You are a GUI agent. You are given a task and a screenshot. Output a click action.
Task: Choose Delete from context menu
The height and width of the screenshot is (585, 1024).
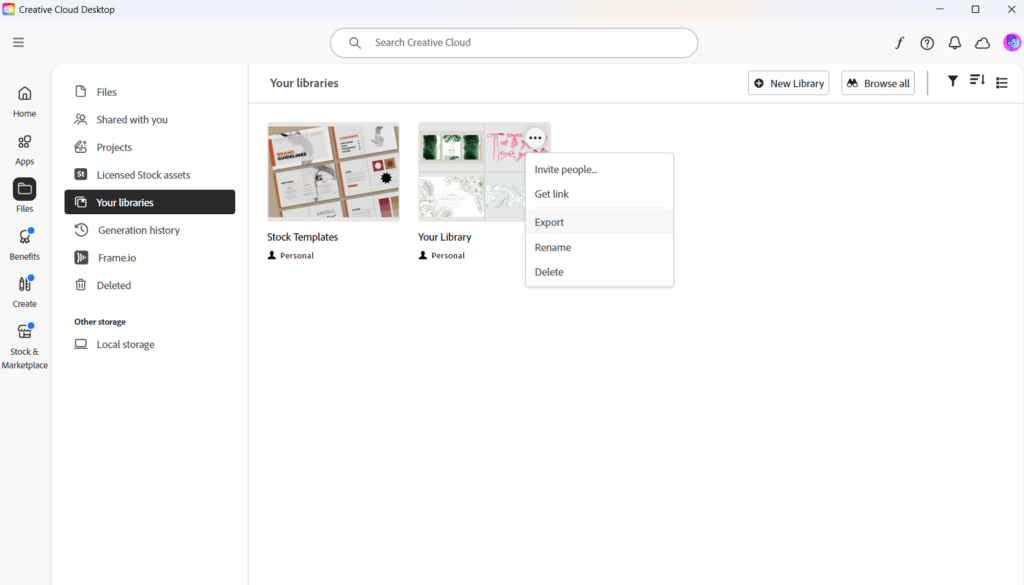pyautogui.click(x=599, y=272)
